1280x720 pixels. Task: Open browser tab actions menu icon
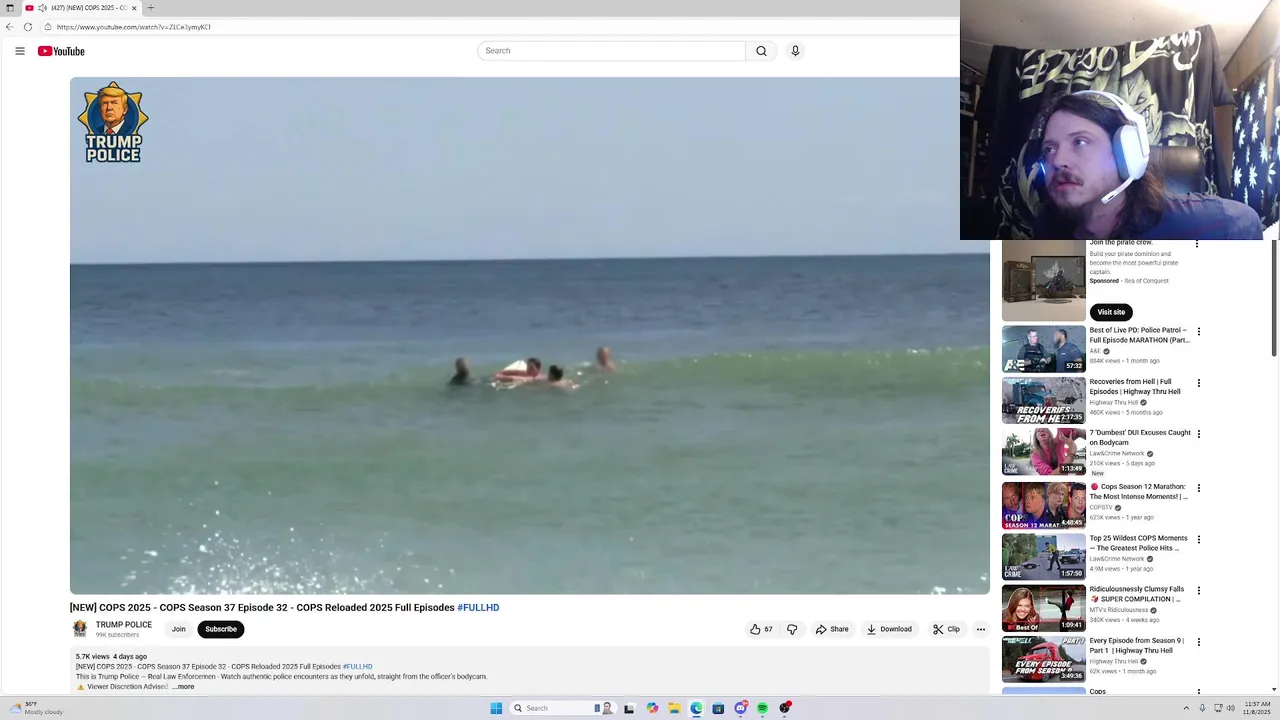coord(9,8)
